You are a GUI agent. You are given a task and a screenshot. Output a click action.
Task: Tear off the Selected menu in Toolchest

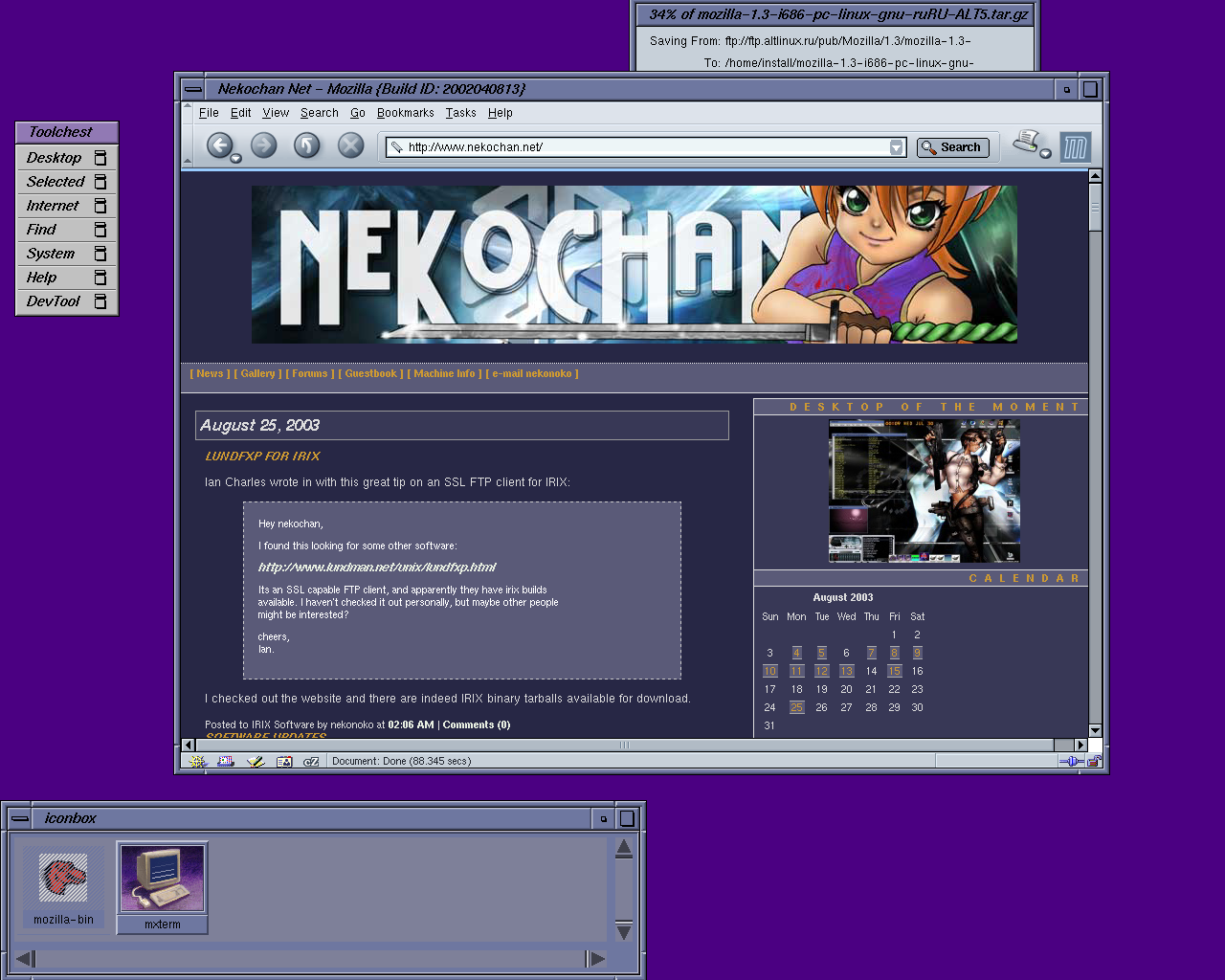(100, 182)
